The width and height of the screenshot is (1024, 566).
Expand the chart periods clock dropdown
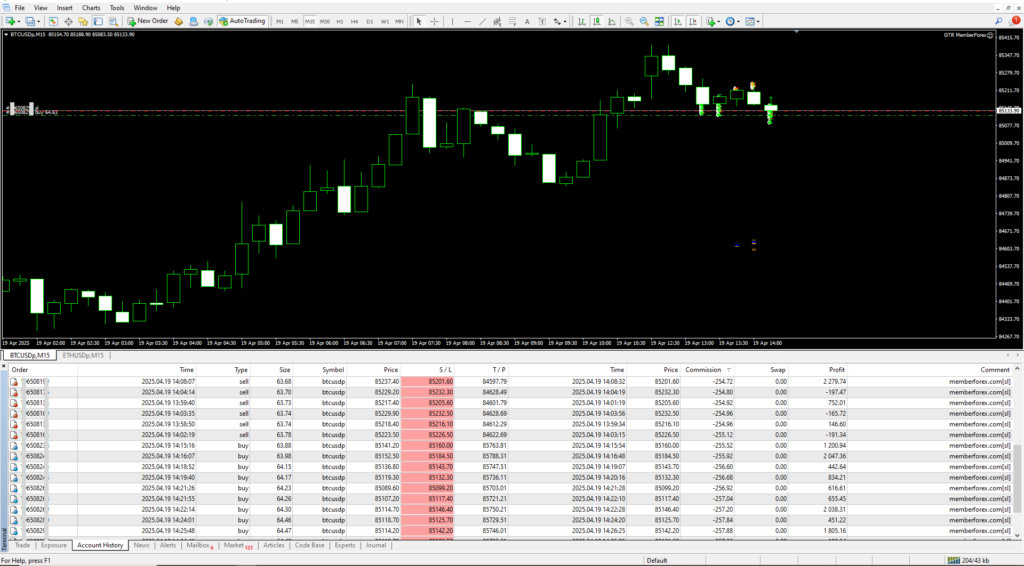tap(739, 20)
